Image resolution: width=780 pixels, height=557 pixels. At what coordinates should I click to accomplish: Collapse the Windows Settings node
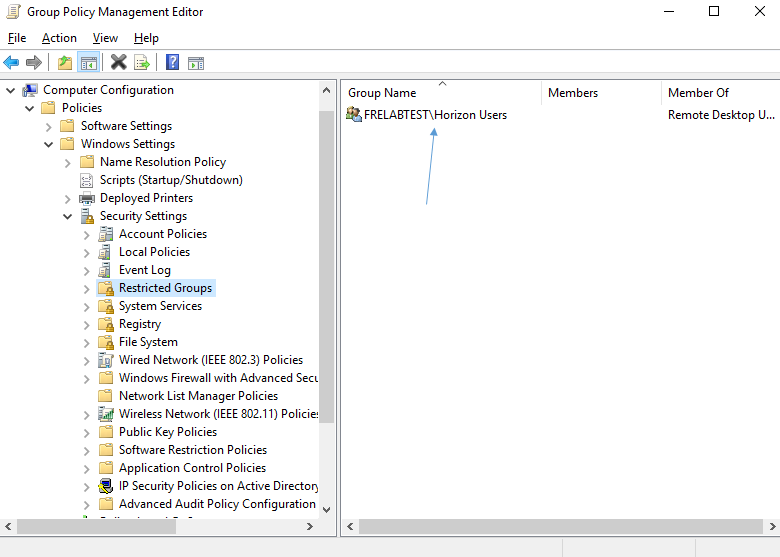[49, 144]
